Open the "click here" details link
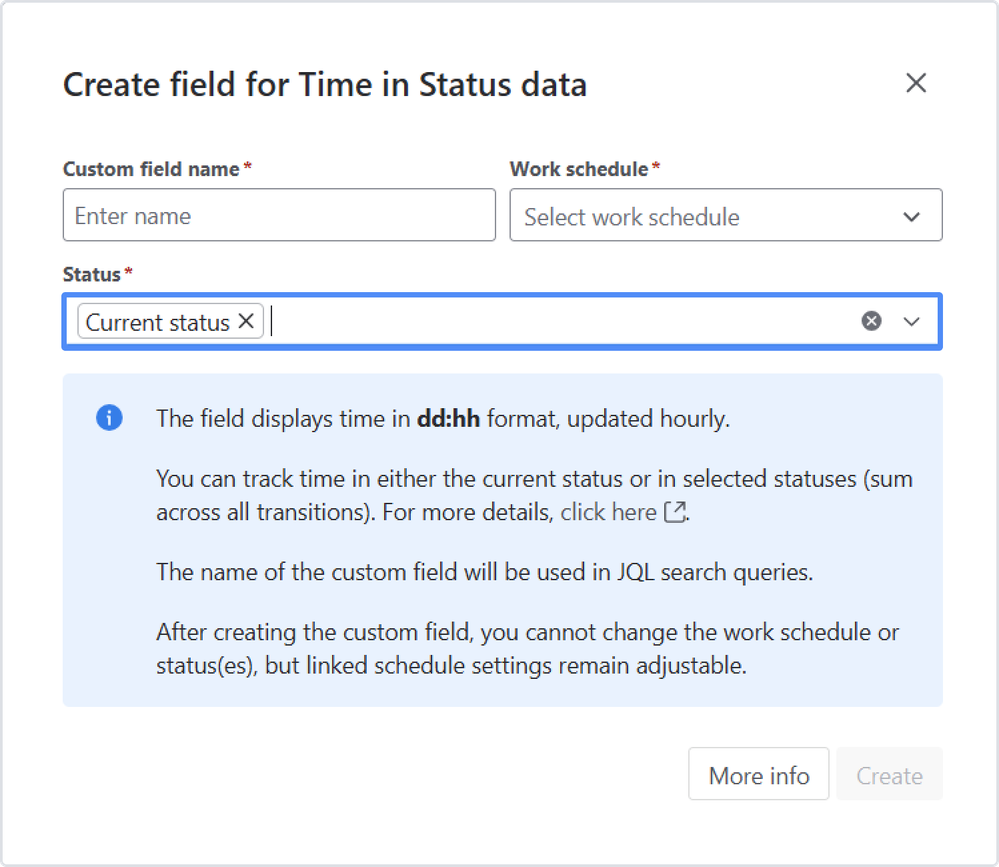The width and height of the screenshot is (999, 867). pos(608,512)
